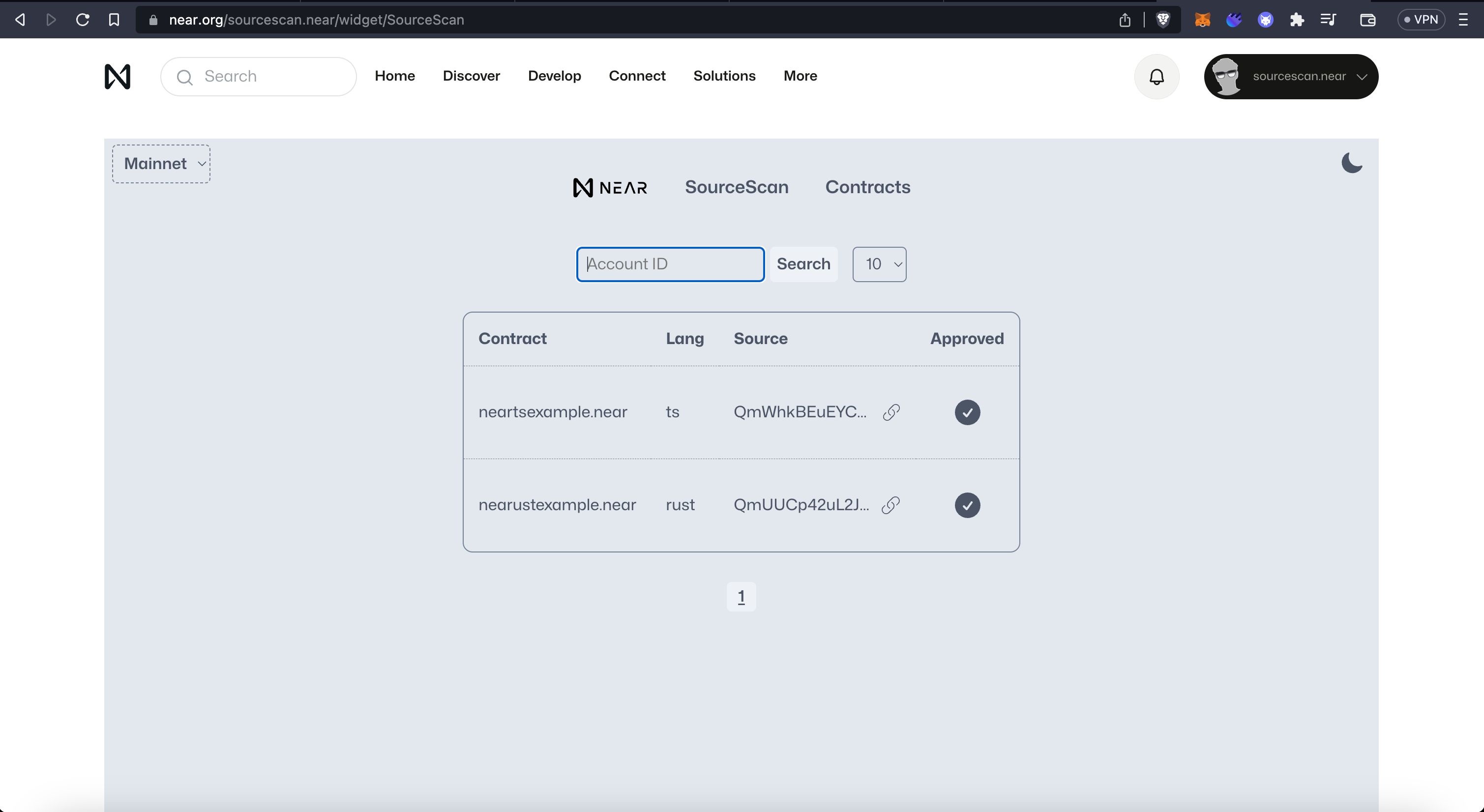The image size is (1484, 812).
Task: Go to the Home nav item
Action: pos(395,76)
